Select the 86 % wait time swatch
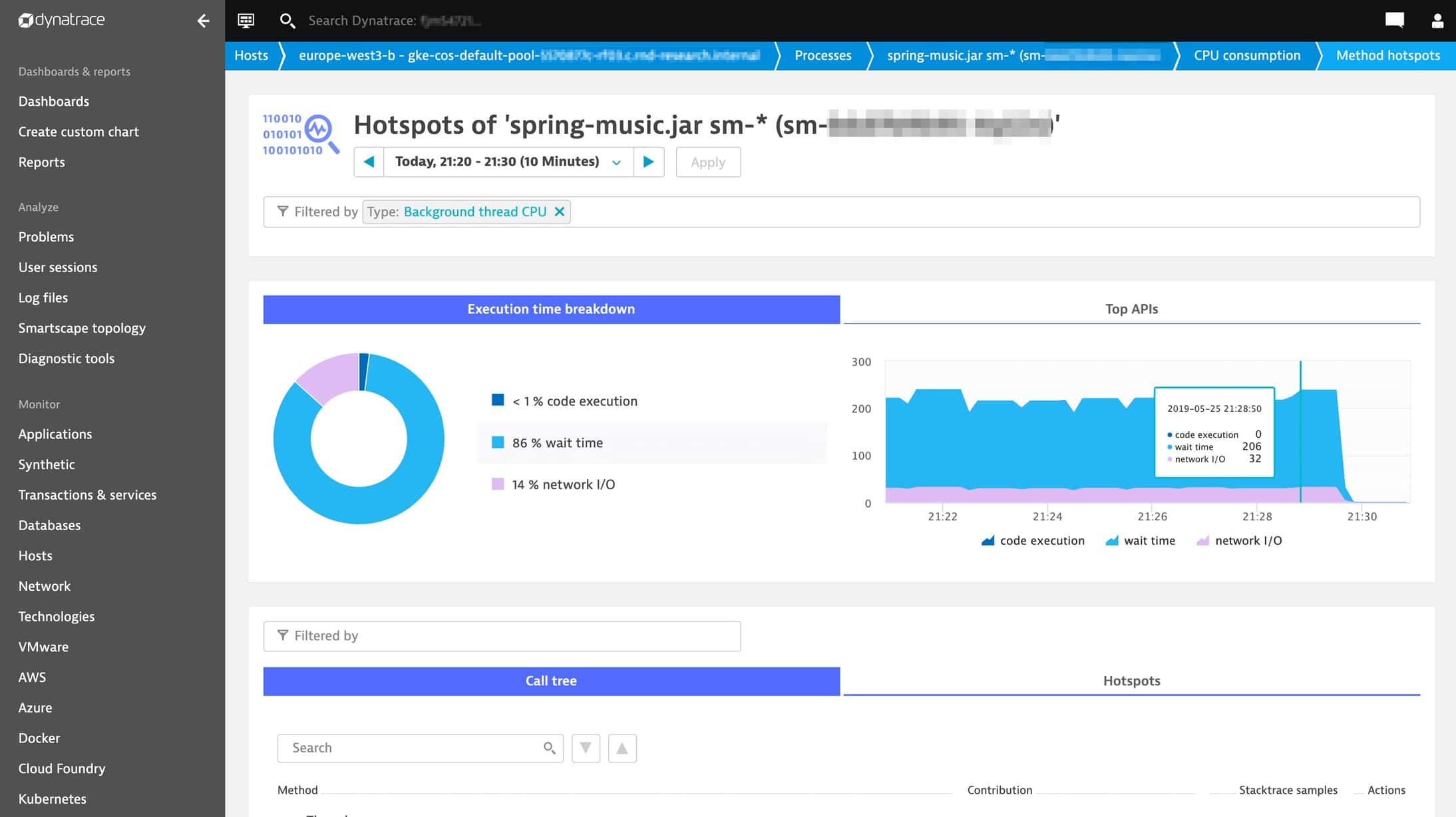This screenshot has height=817, width=1456. tap(498, 442)
